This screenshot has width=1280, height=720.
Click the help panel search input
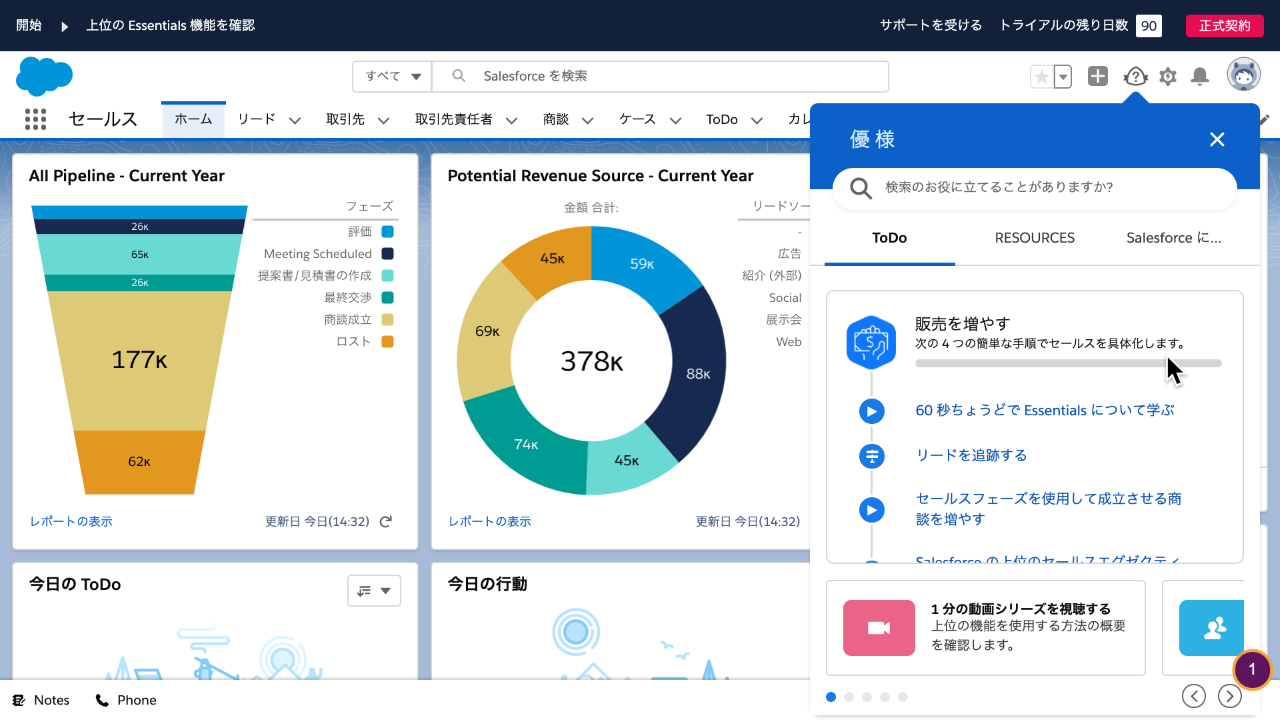1035,188
